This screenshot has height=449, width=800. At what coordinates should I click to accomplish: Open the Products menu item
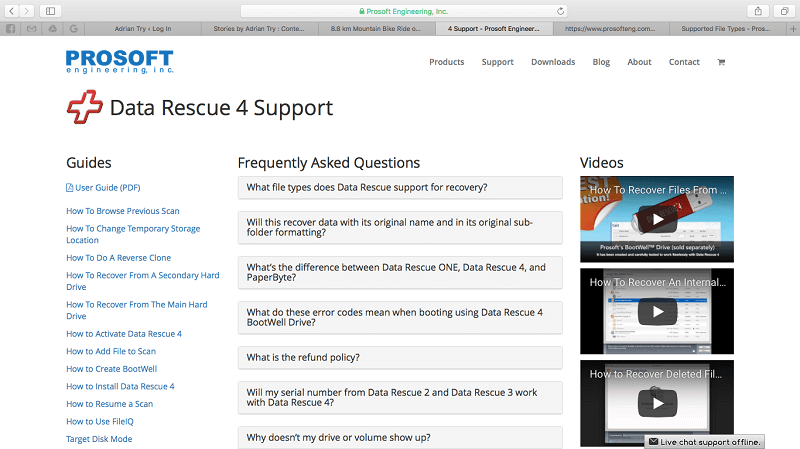point(446,62)
